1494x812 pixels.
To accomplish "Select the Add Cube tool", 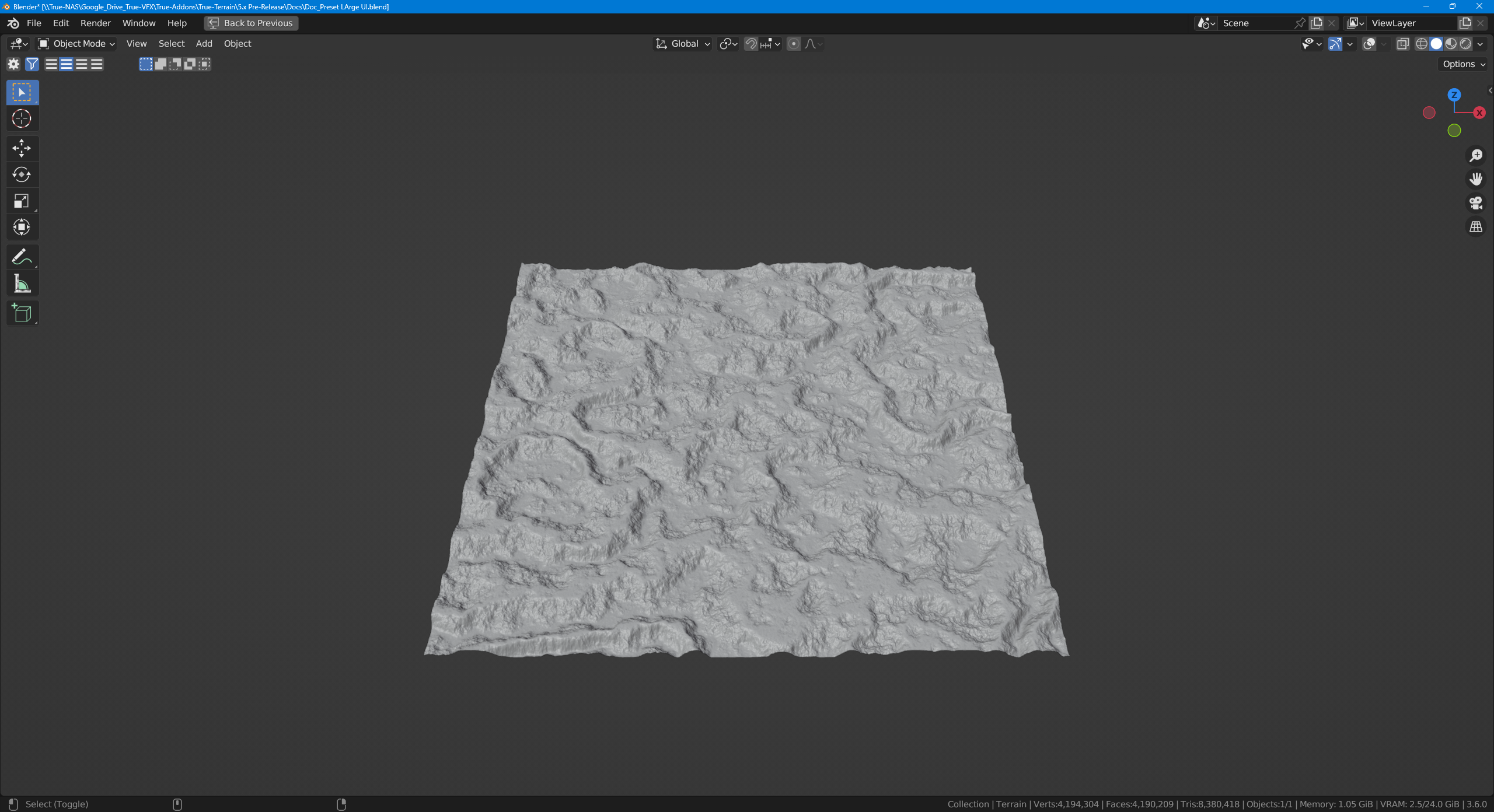I will 22,313.
